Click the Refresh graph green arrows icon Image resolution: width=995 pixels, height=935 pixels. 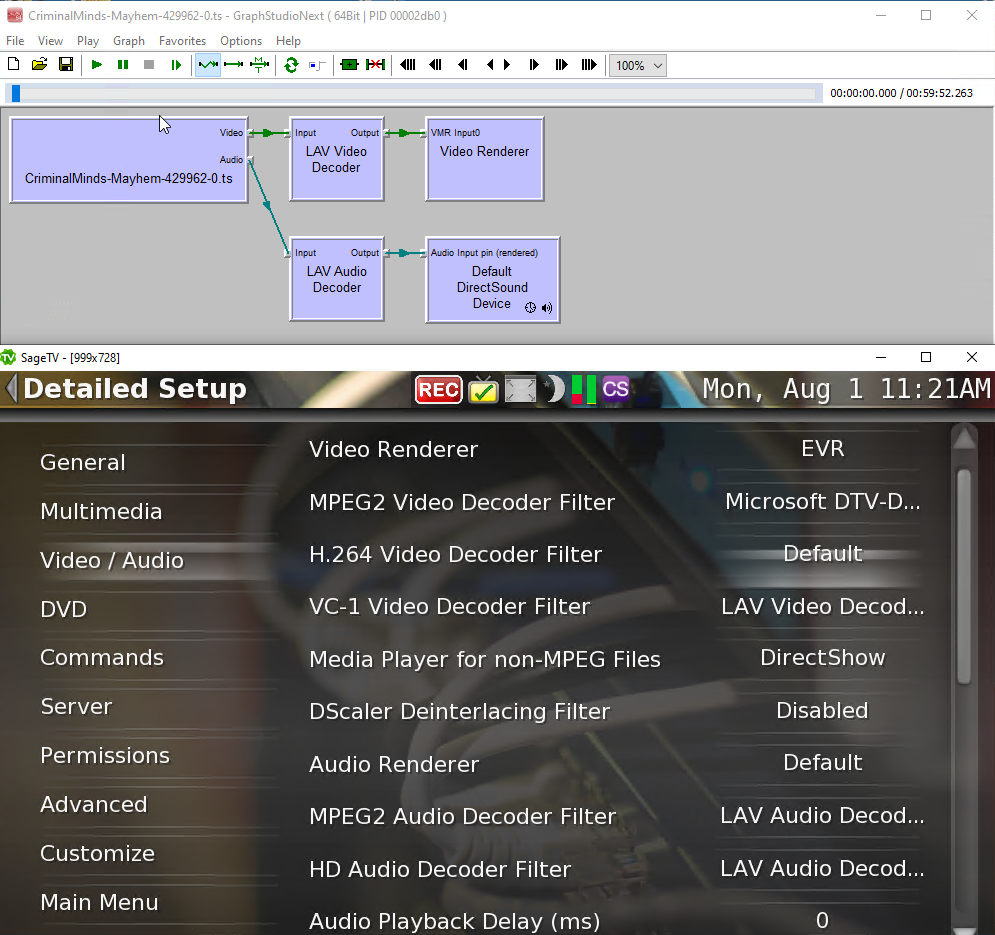point(291,65)
